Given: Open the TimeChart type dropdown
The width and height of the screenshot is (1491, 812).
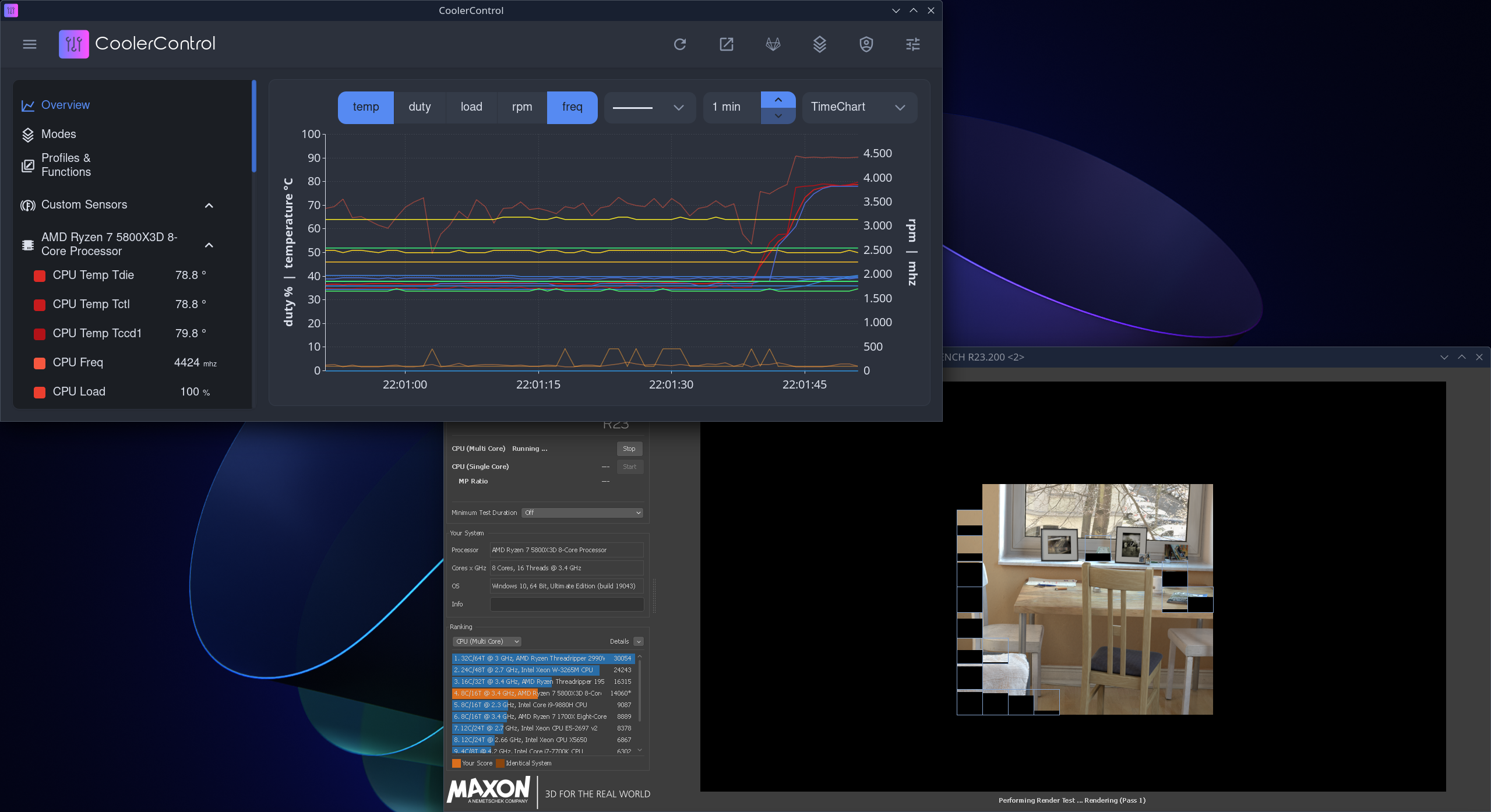Looking at the screenshot, I should pos(859,107).
